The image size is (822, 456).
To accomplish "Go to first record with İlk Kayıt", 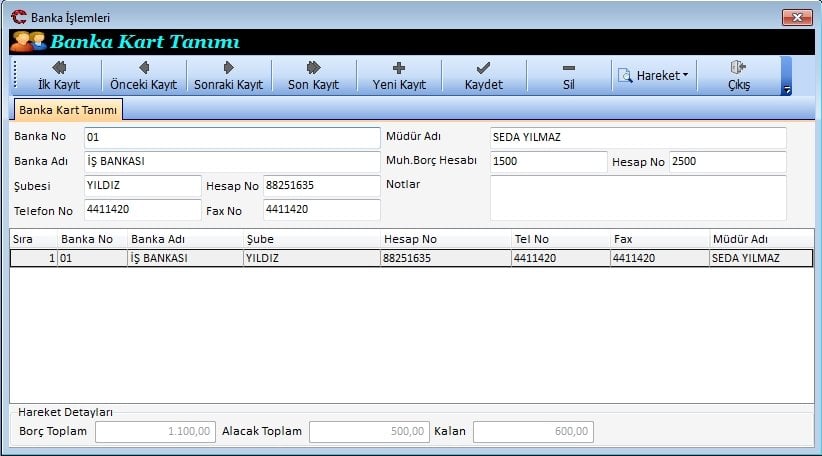I will pyautogui.click(x=59, y=75).
